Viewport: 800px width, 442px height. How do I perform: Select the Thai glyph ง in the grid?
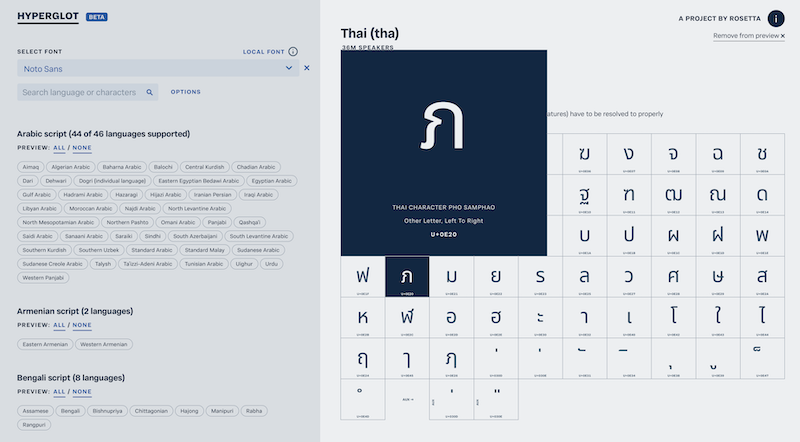click(629, 154)
